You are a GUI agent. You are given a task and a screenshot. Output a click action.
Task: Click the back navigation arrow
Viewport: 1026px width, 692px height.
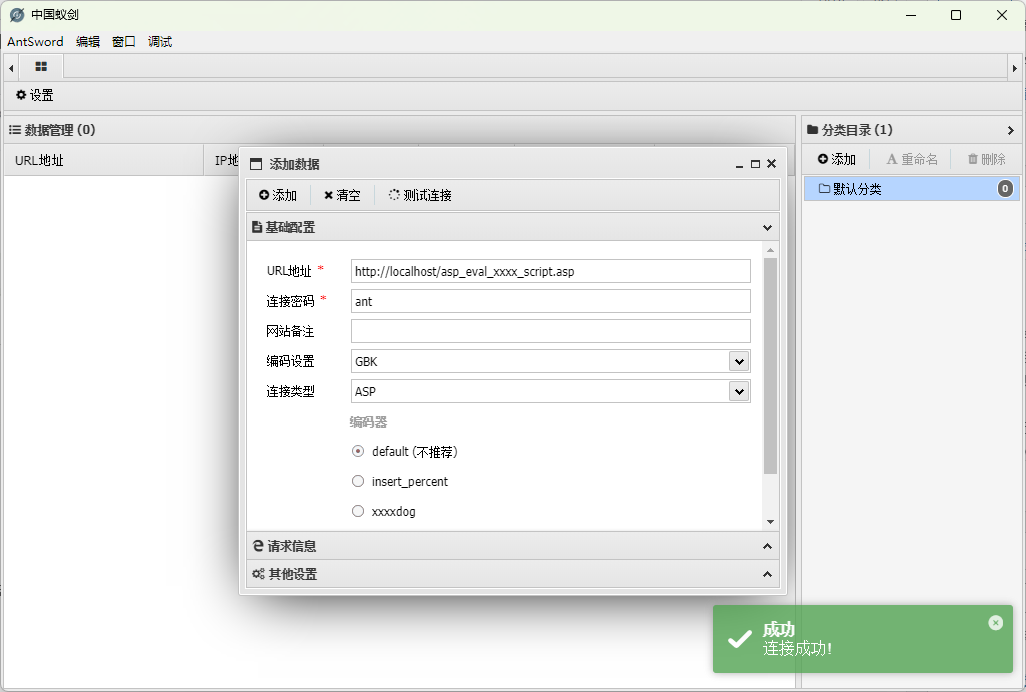tap(9, 66)
